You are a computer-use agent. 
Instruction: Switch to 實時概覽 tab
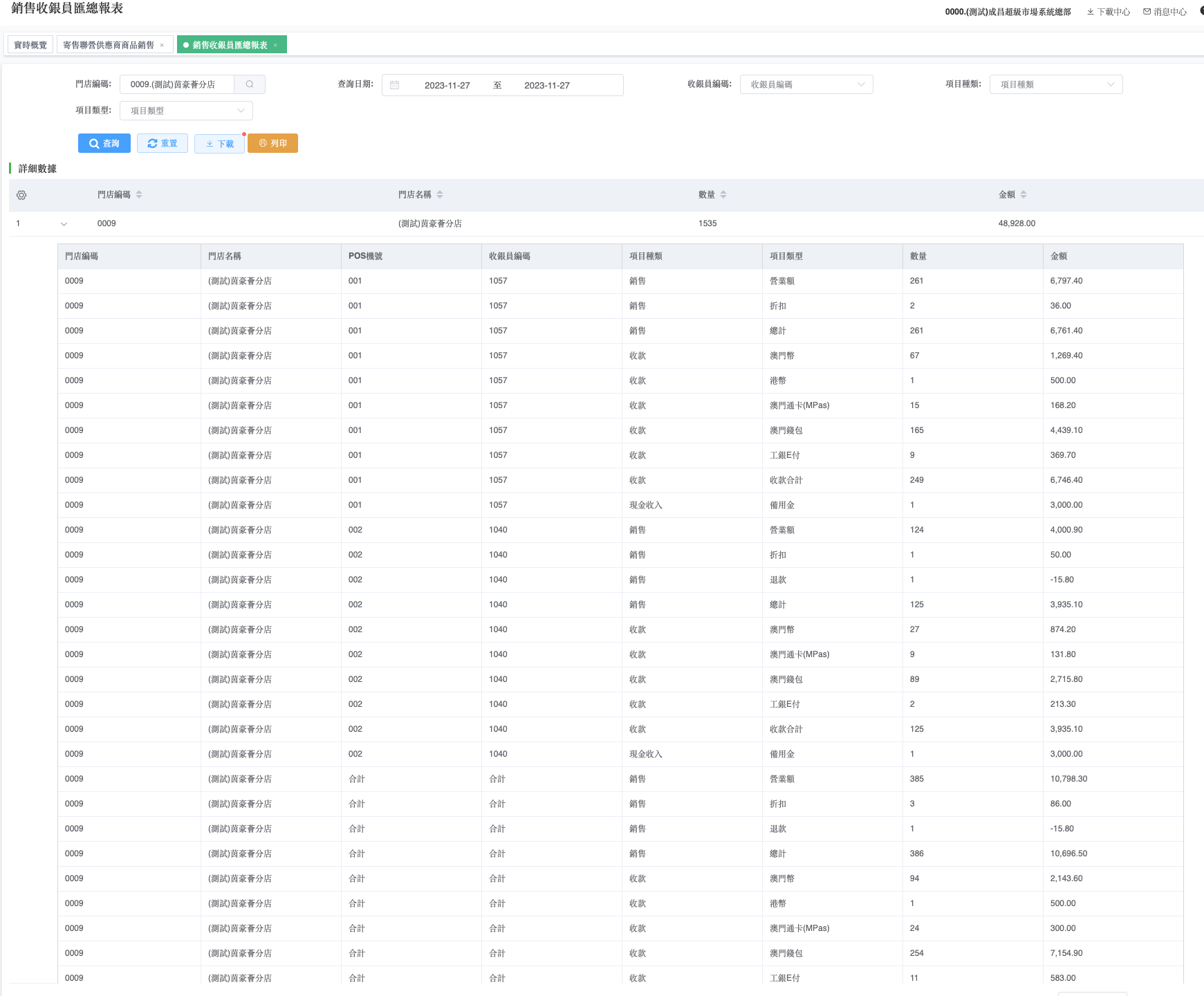coord(30,45)
